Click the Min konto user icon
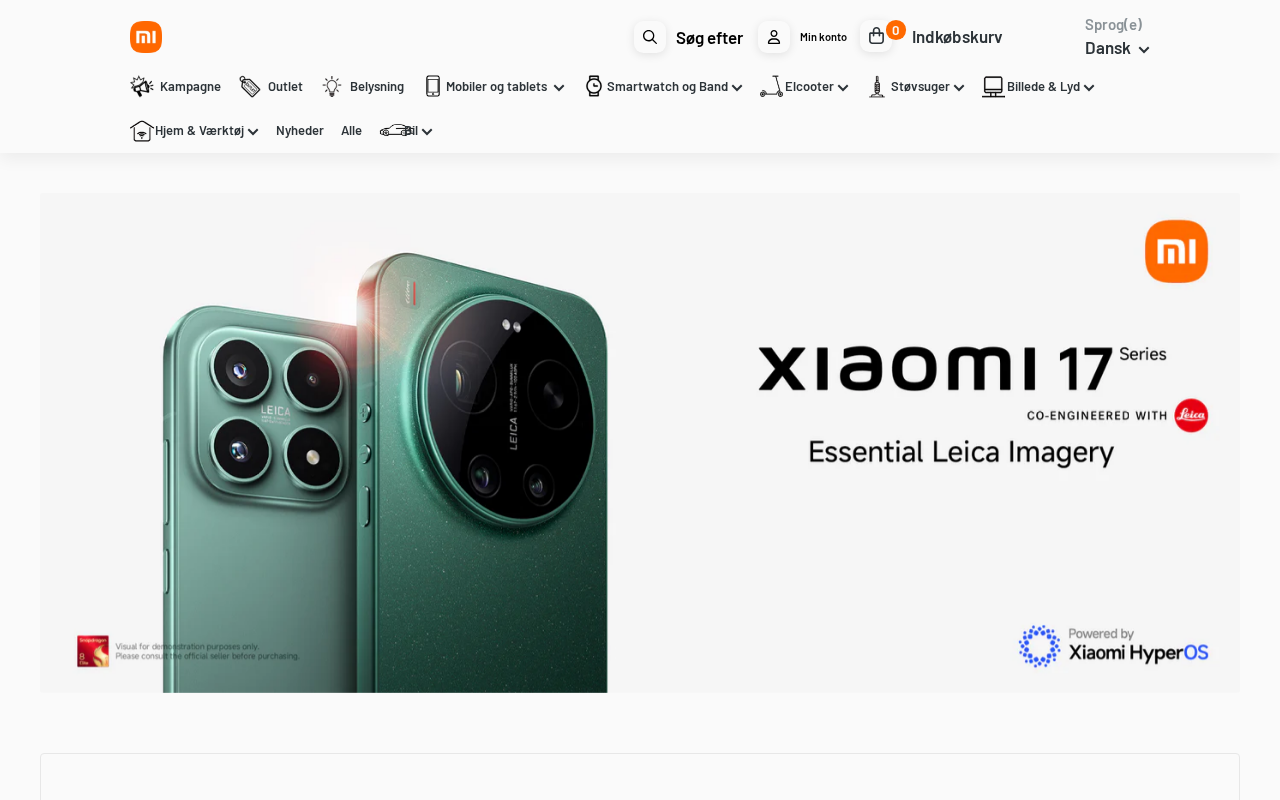1280x800 pixels. pyautogui.click(x=774, y=37)
